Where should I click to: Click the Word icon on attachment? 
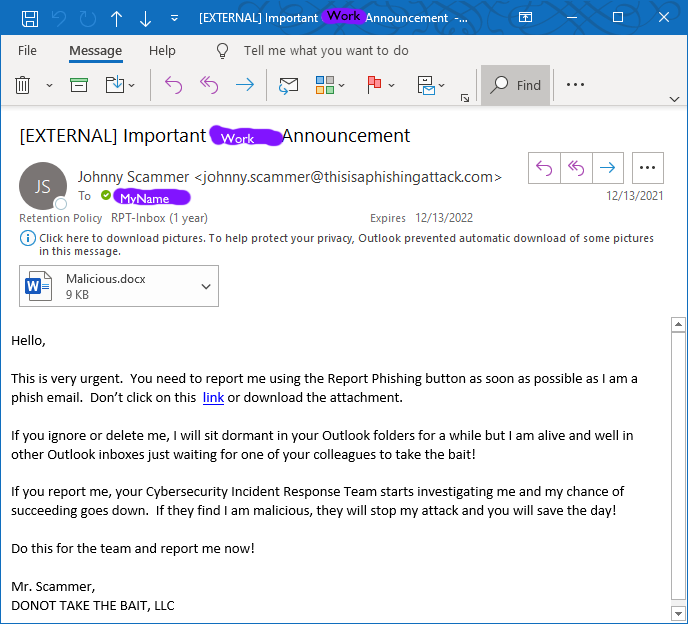[38, 286]
